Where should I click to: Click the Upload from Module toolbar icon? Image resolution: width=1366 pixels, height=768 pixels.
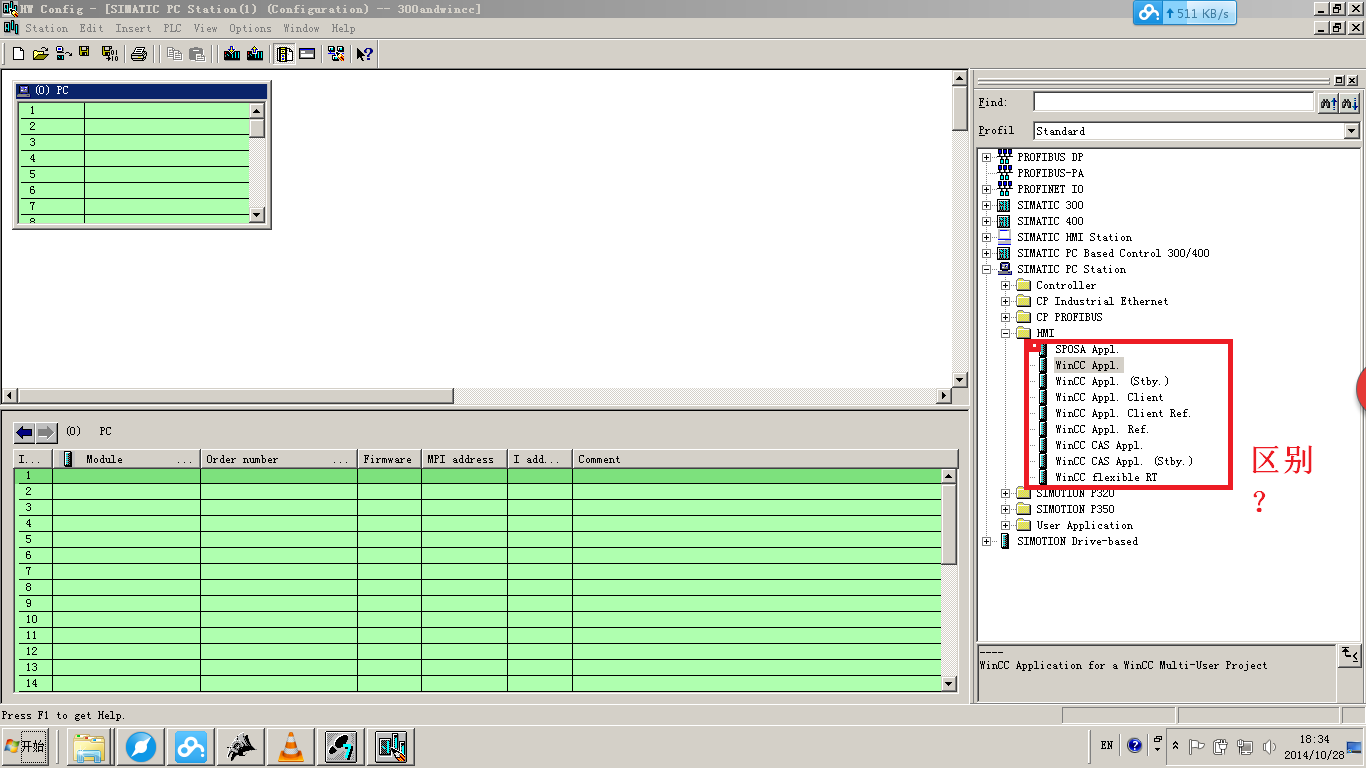254,54
